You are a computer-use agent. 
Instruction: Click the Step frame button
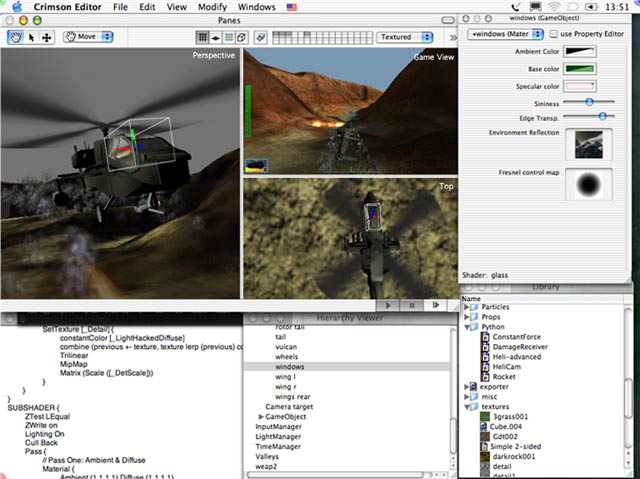pyautogui.click(x=434, y=304)
